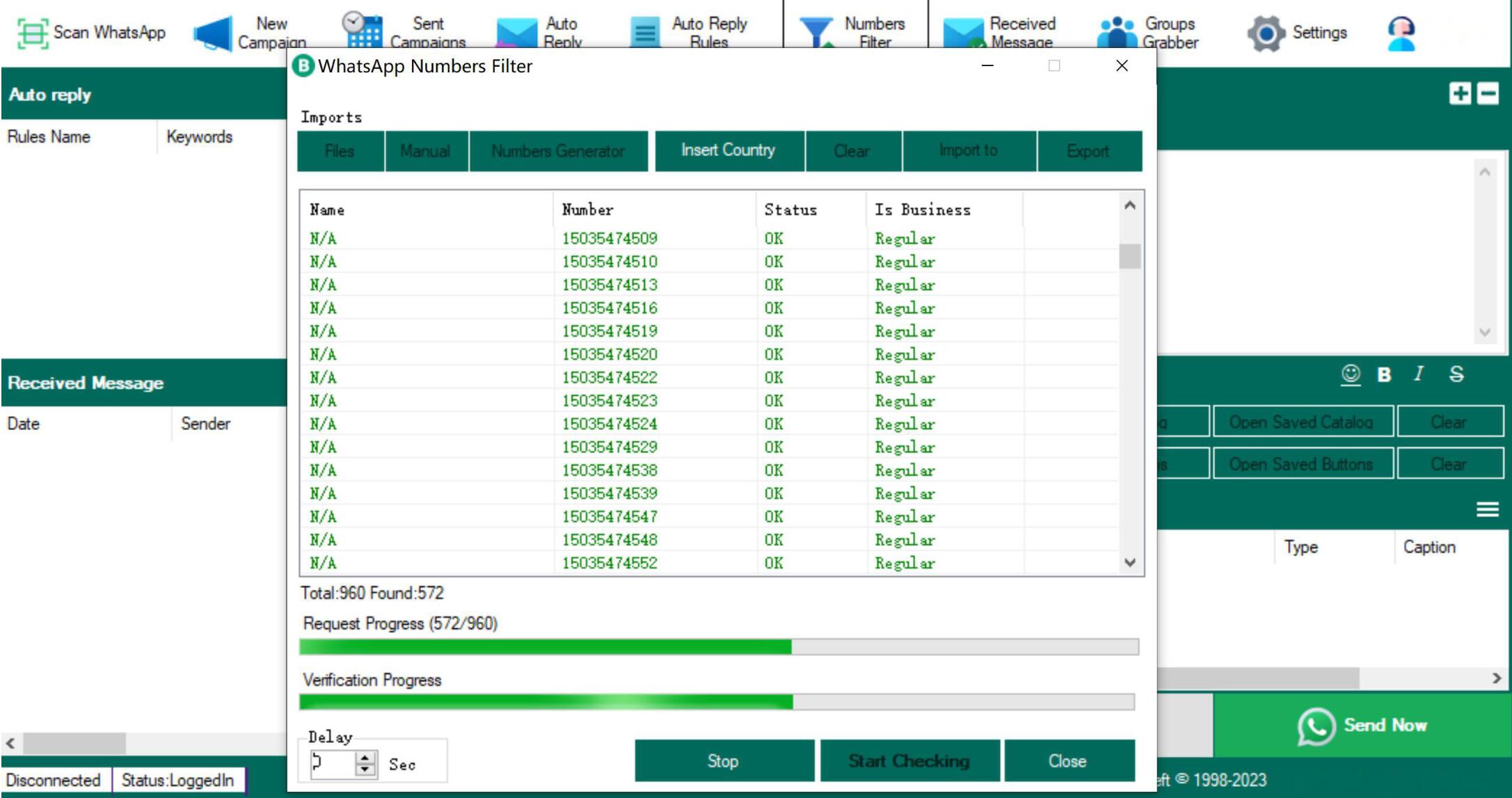Viewport: 1512px width, 798px height.
Task: Click Start Checking button
Action: [x=909, y=761]
